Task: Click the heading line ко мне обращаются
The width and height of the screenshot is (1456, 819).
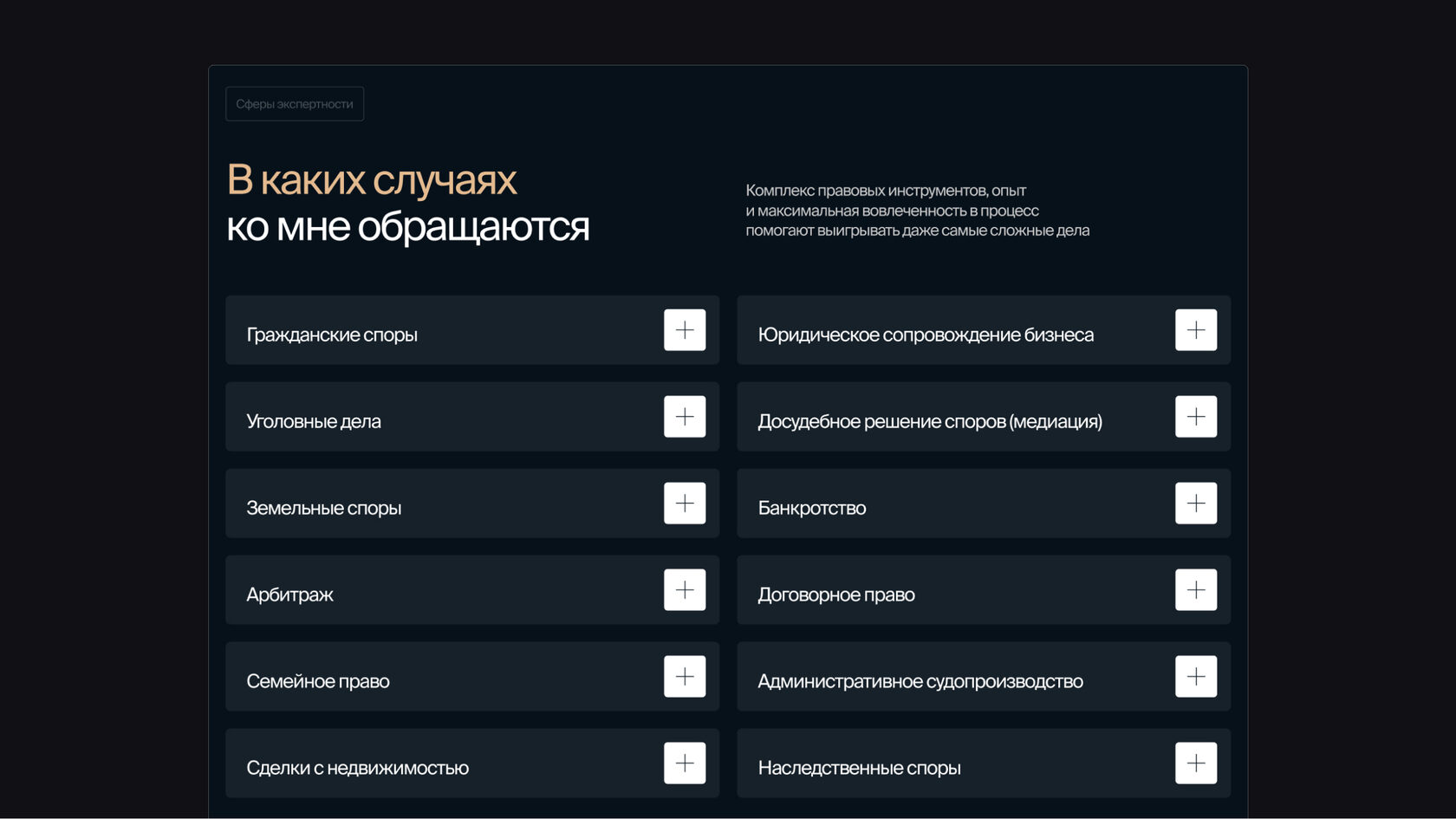Action: (408, 227)
